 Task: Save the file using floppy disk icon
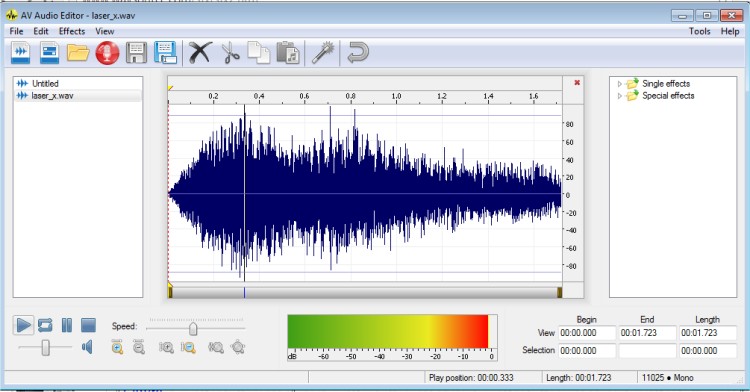136,53
